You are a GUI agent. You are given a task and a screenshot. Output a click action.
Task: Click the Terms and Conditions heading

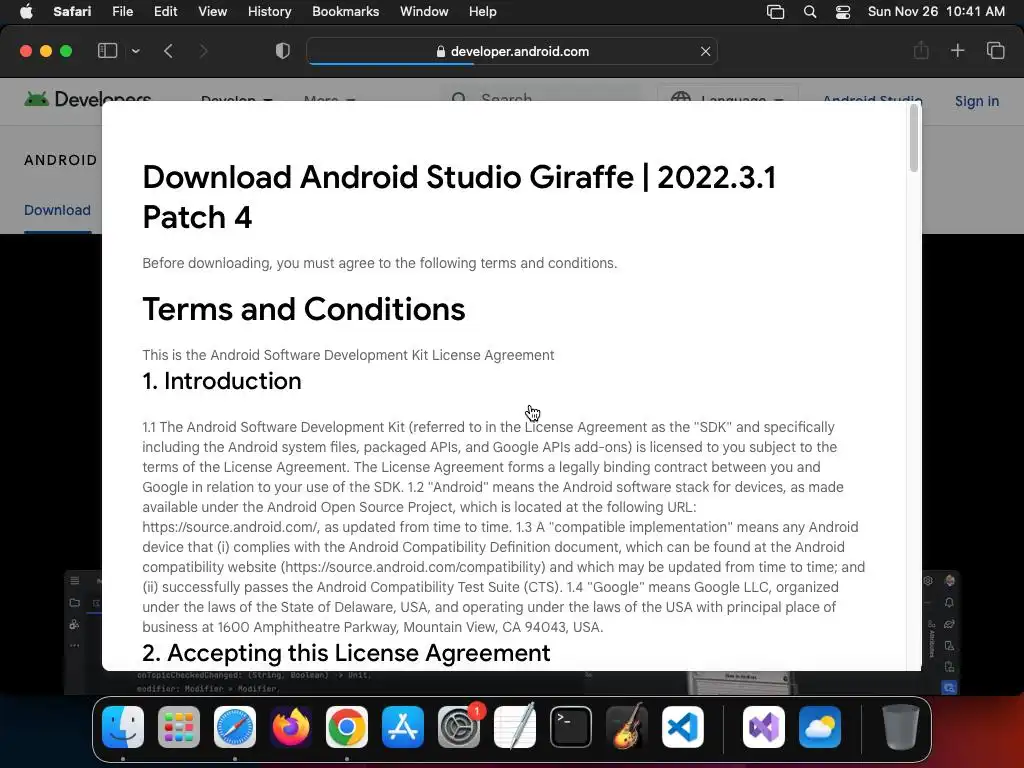coord(304,309)
